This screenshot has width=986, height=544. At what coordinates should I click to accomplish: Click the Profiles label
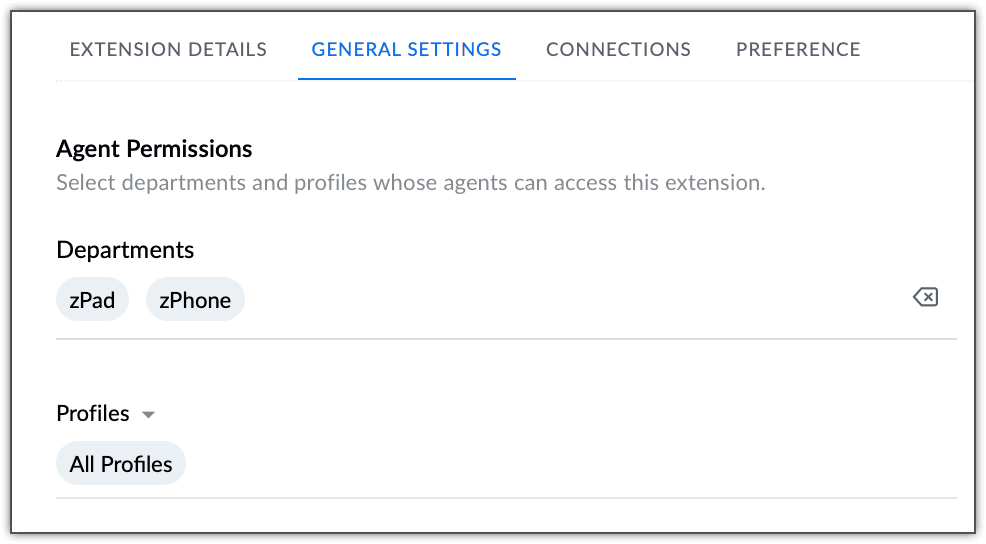click(x=93, y=414)
